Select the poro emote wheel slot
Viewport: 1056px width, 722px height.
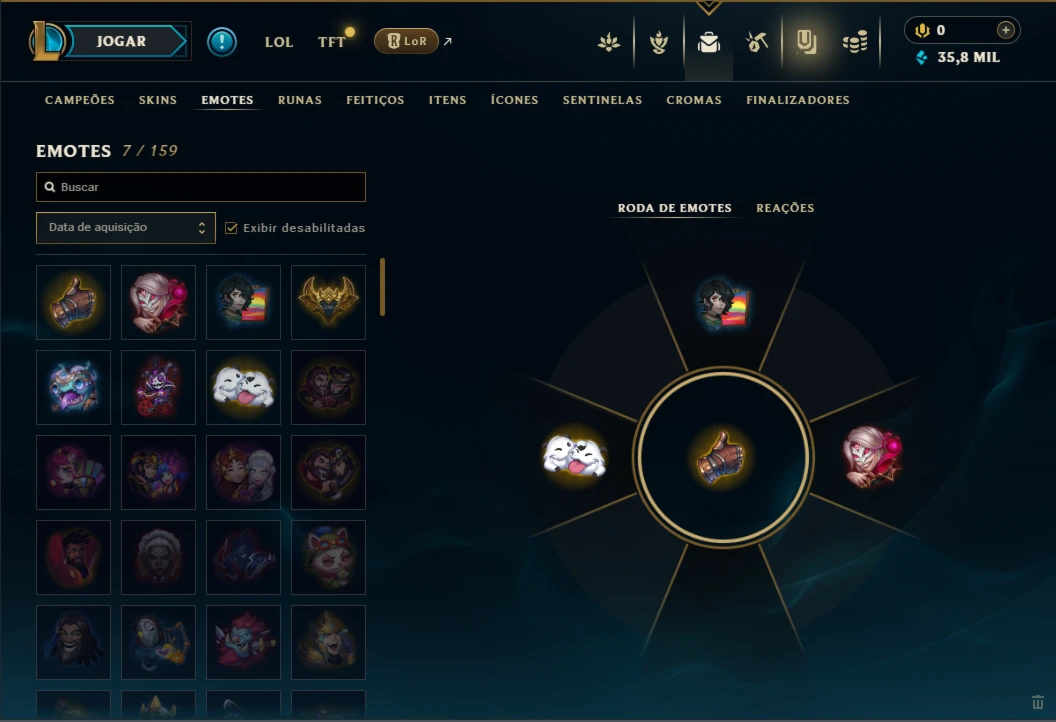click(x=574, y=455)
